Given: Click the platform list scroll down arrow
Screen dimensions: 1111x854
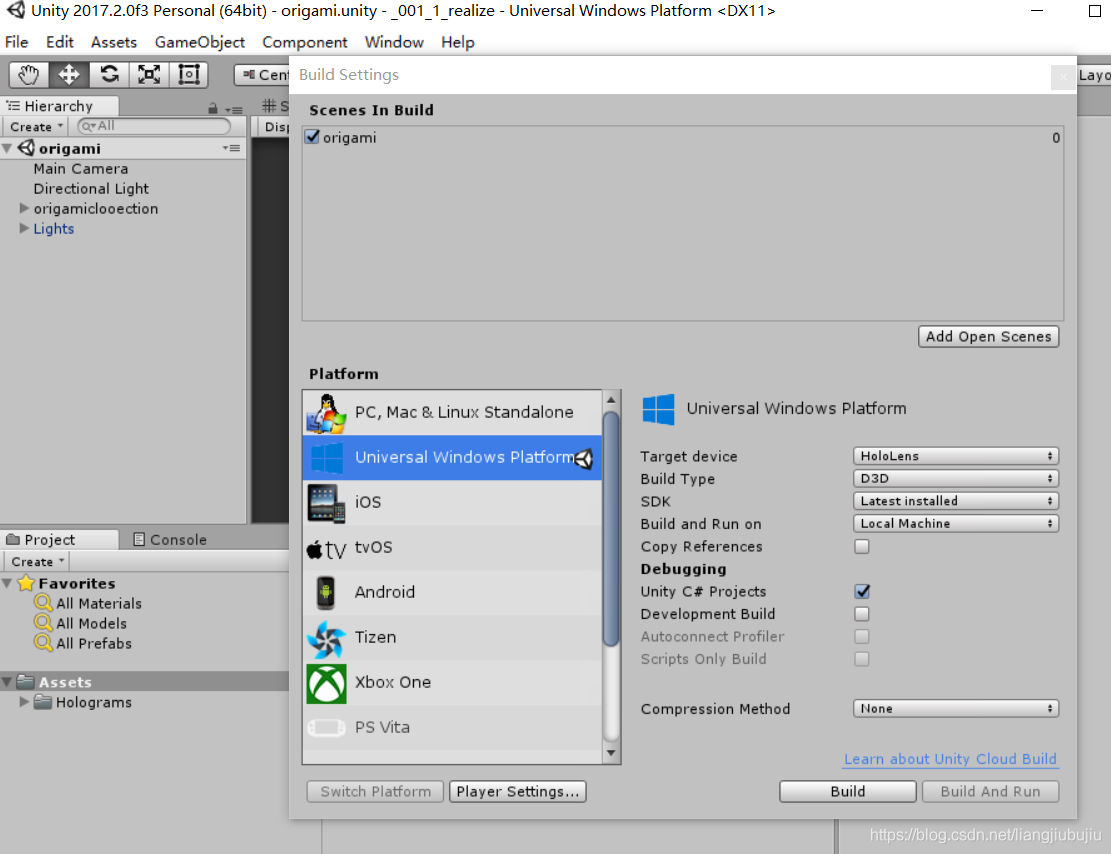Looking at the screenshot, I should 611,753.
